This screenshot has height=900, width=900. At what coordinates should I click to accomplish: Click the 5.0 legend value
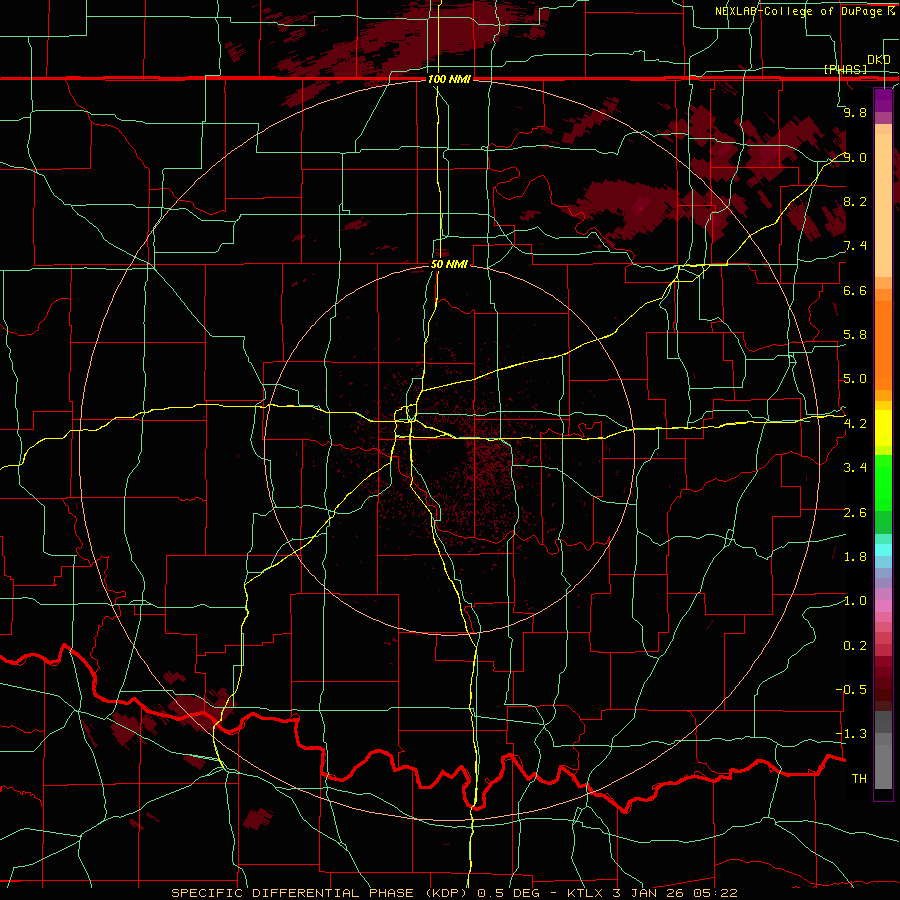pyautogui.click(x=855, y=379)
